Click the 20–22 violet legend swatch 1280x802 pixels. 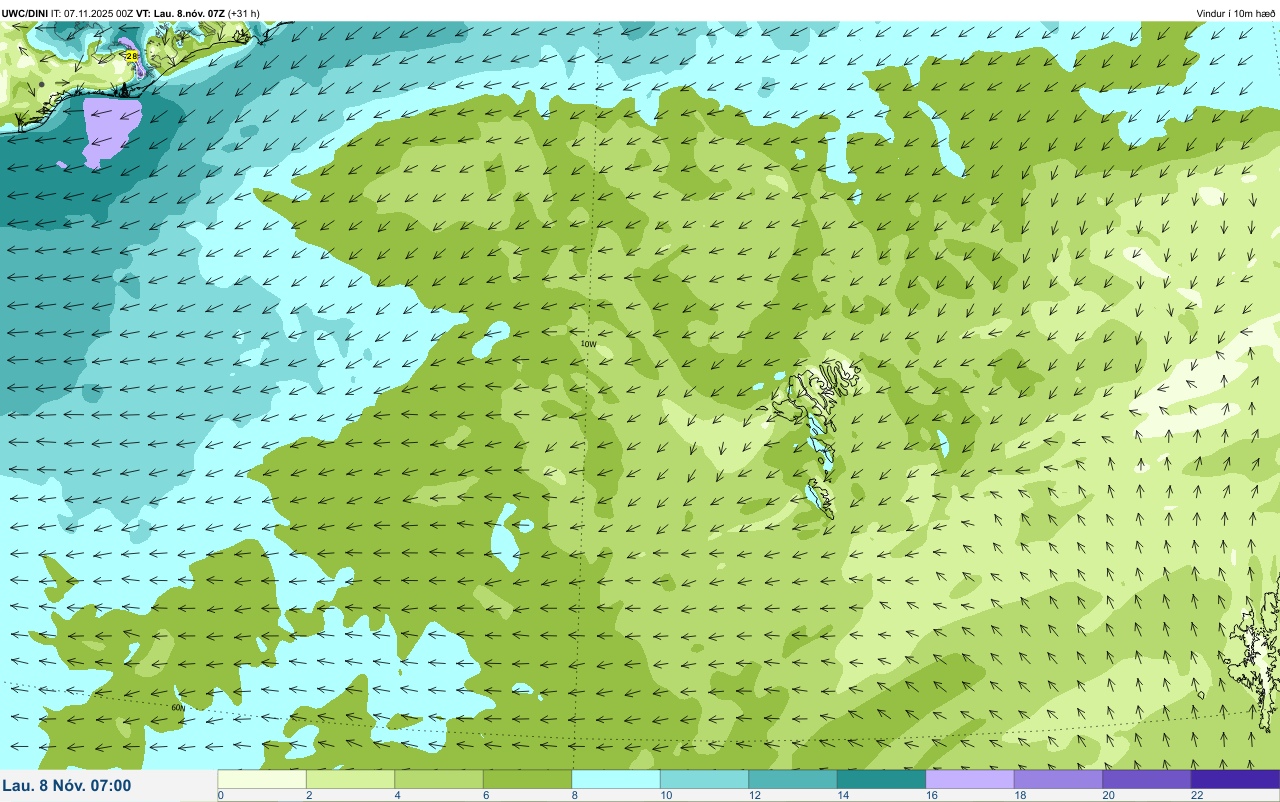coord(1147,779)
